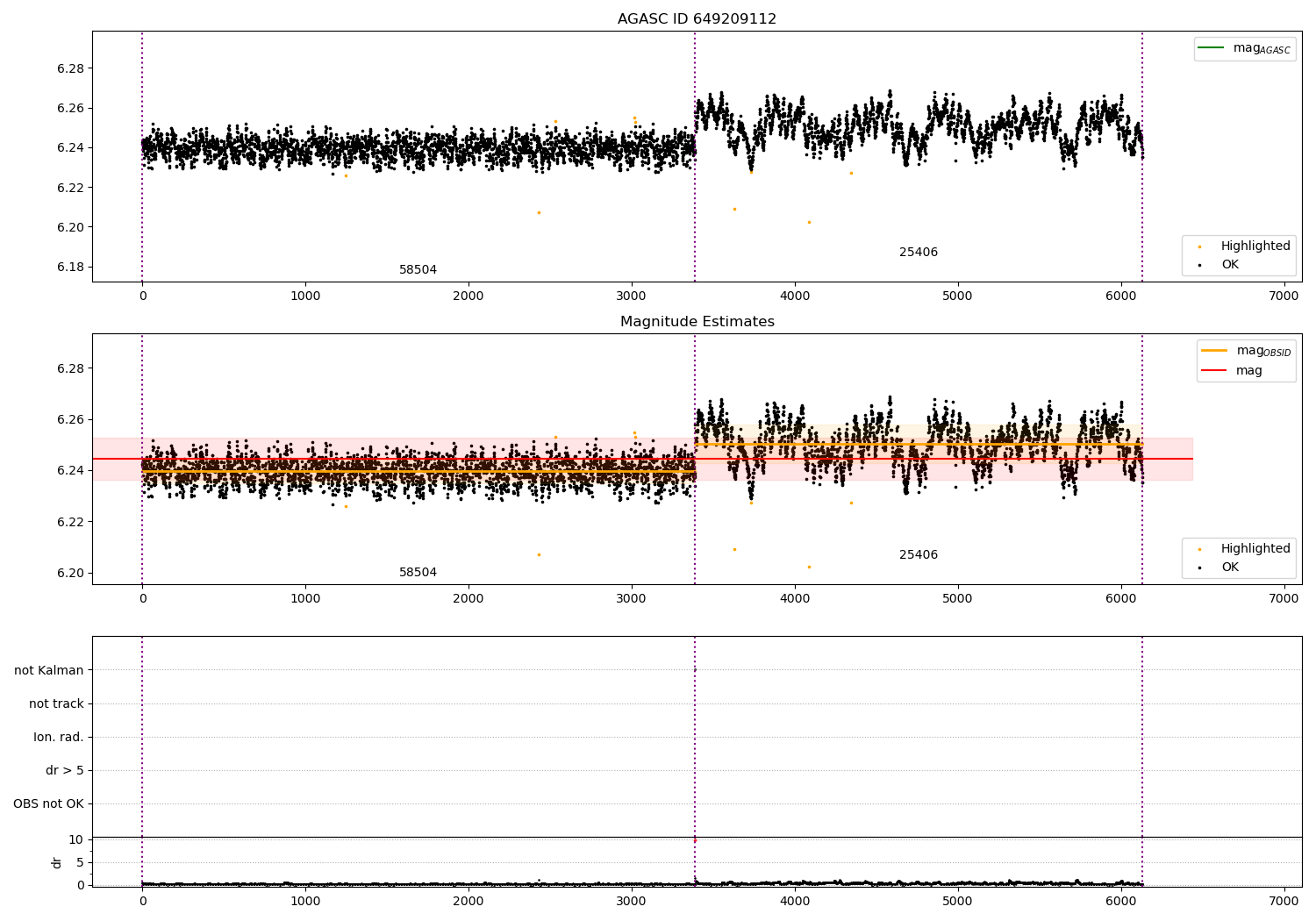Click x-tick '5000' under the bottom plot

[957, 901]
